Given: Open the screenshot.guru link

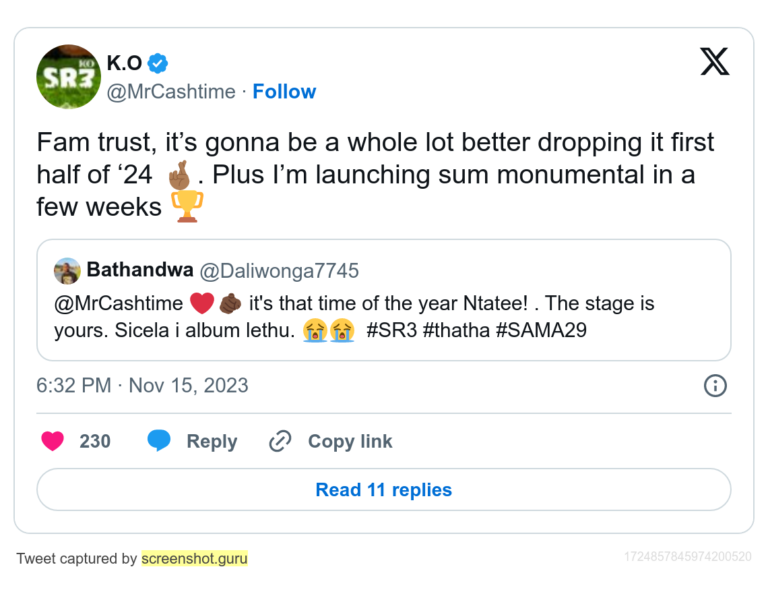Looking at the screenshot, I should (x=195, y=558).
